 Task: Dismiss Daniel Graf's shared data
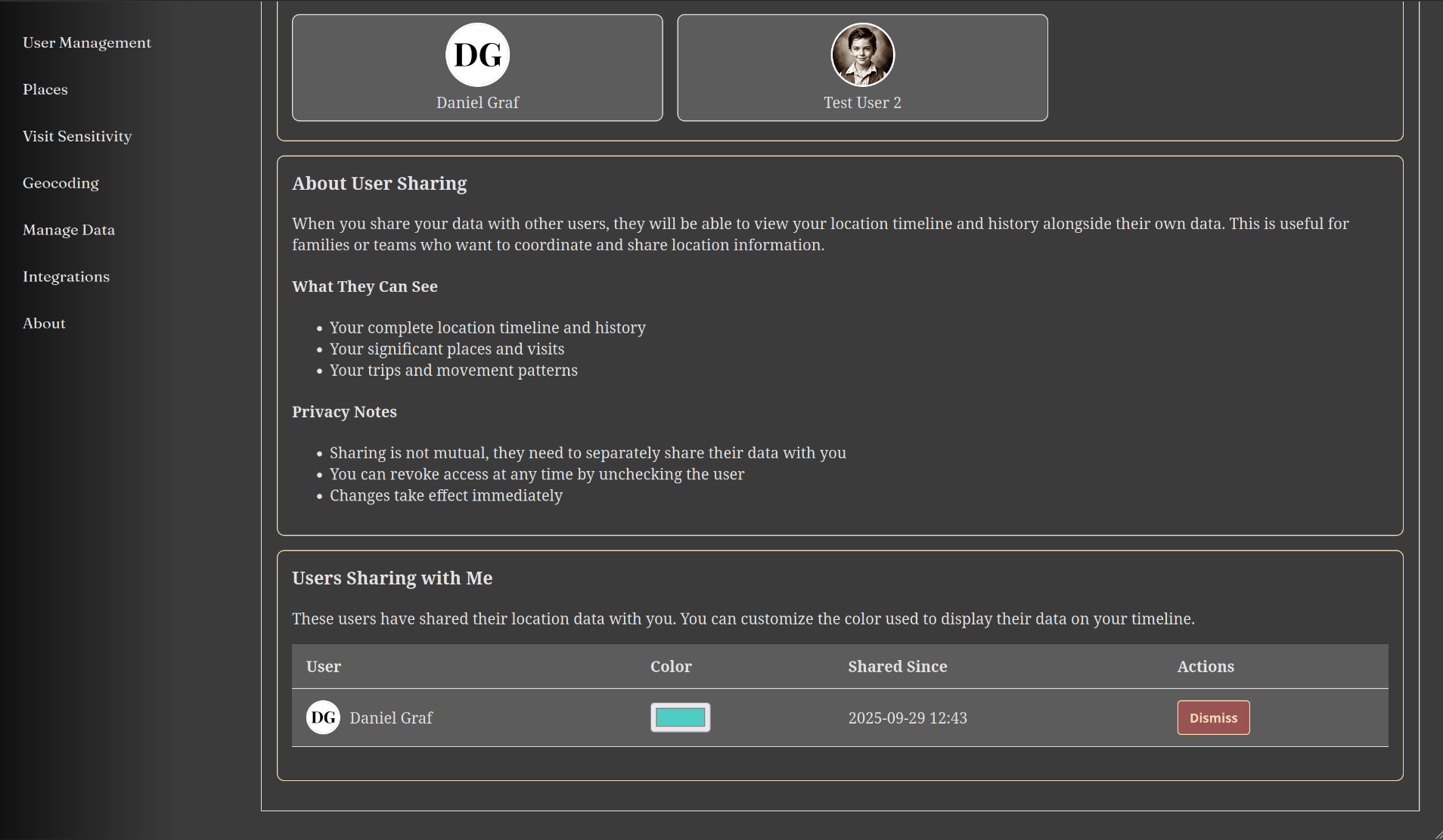(1213, 718)
